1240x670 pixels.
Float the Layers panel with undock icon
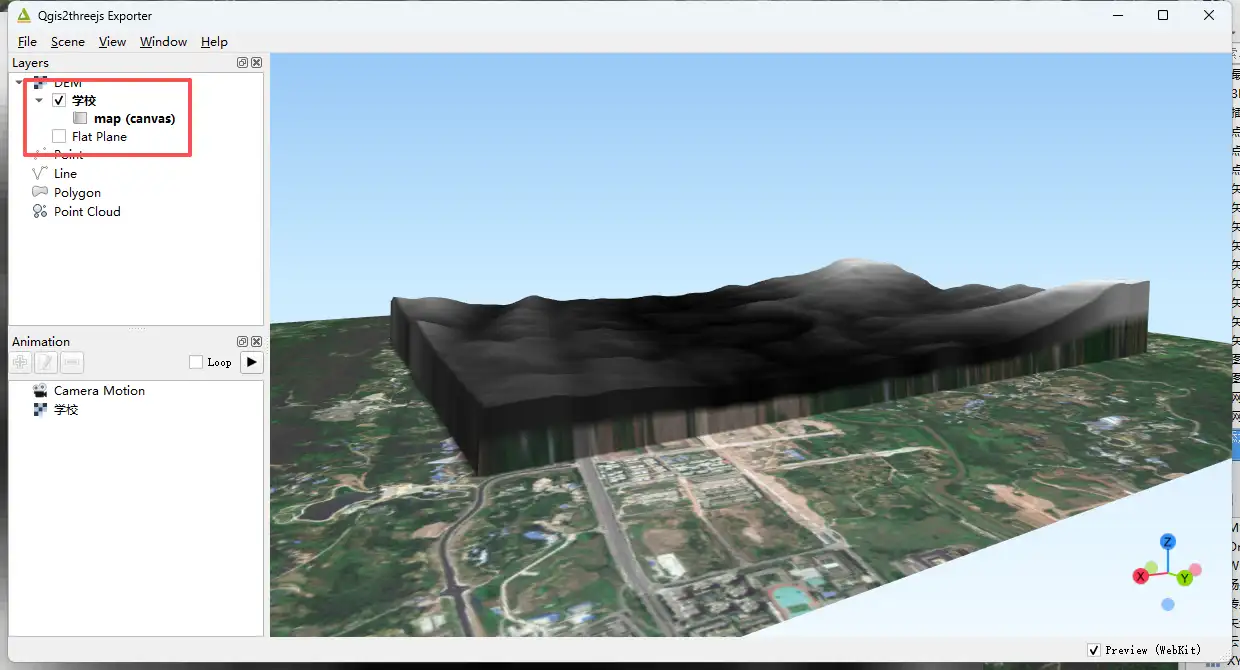[242, 63]
